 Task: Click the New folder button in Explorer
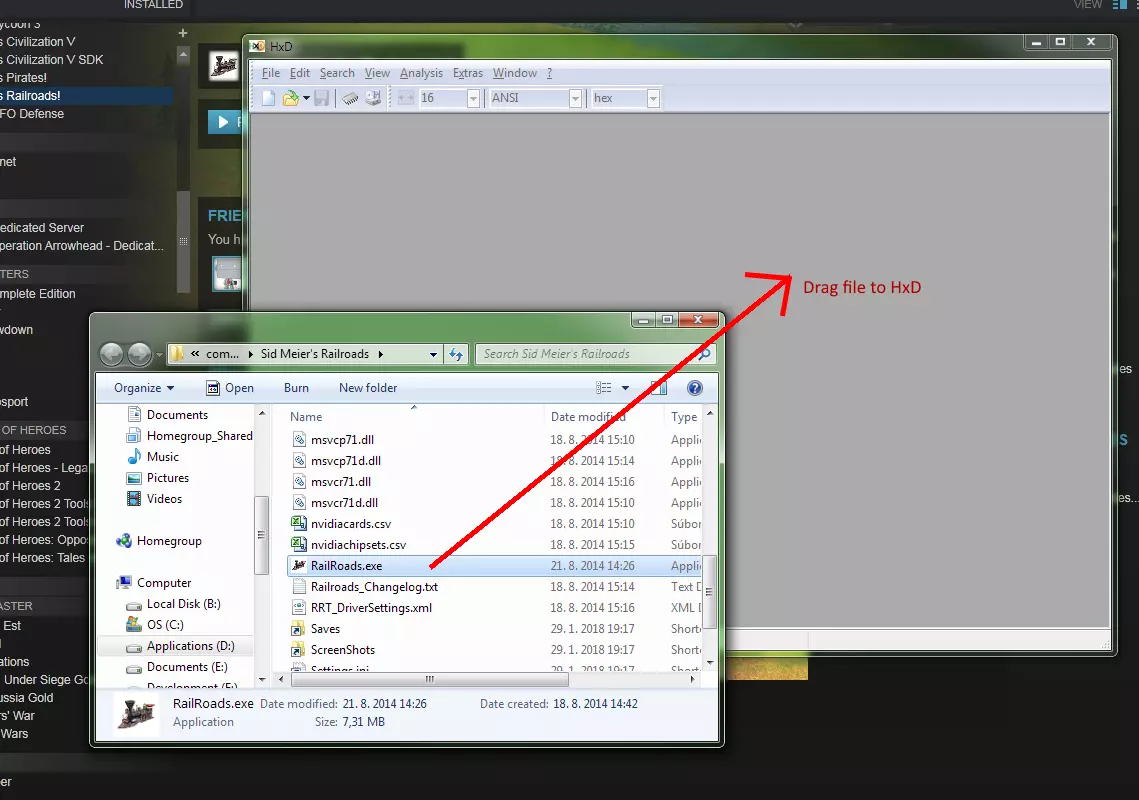click(x=368, y=388)
